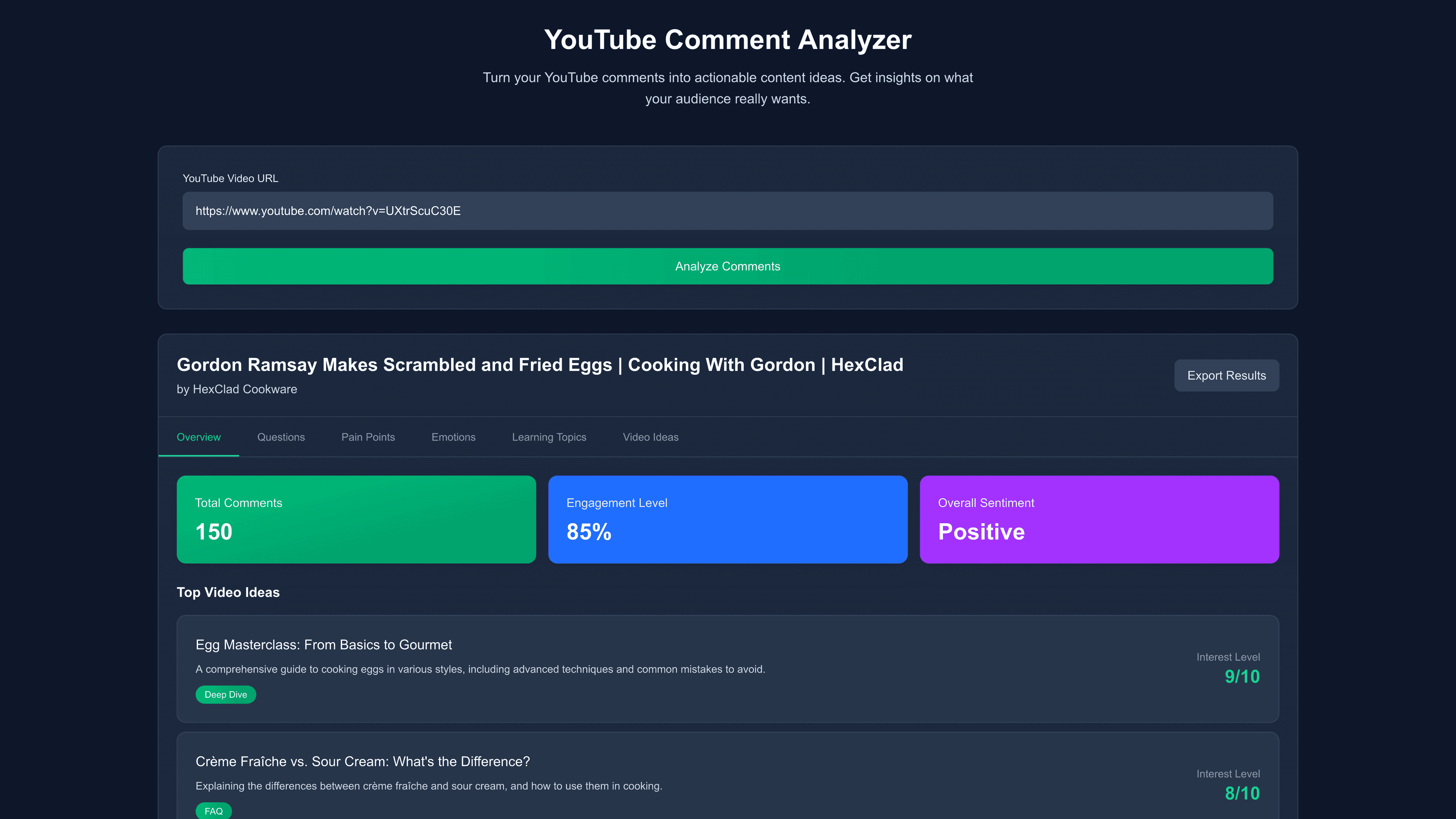
Task: Click the FAQ tag
Action: [213, 811]
